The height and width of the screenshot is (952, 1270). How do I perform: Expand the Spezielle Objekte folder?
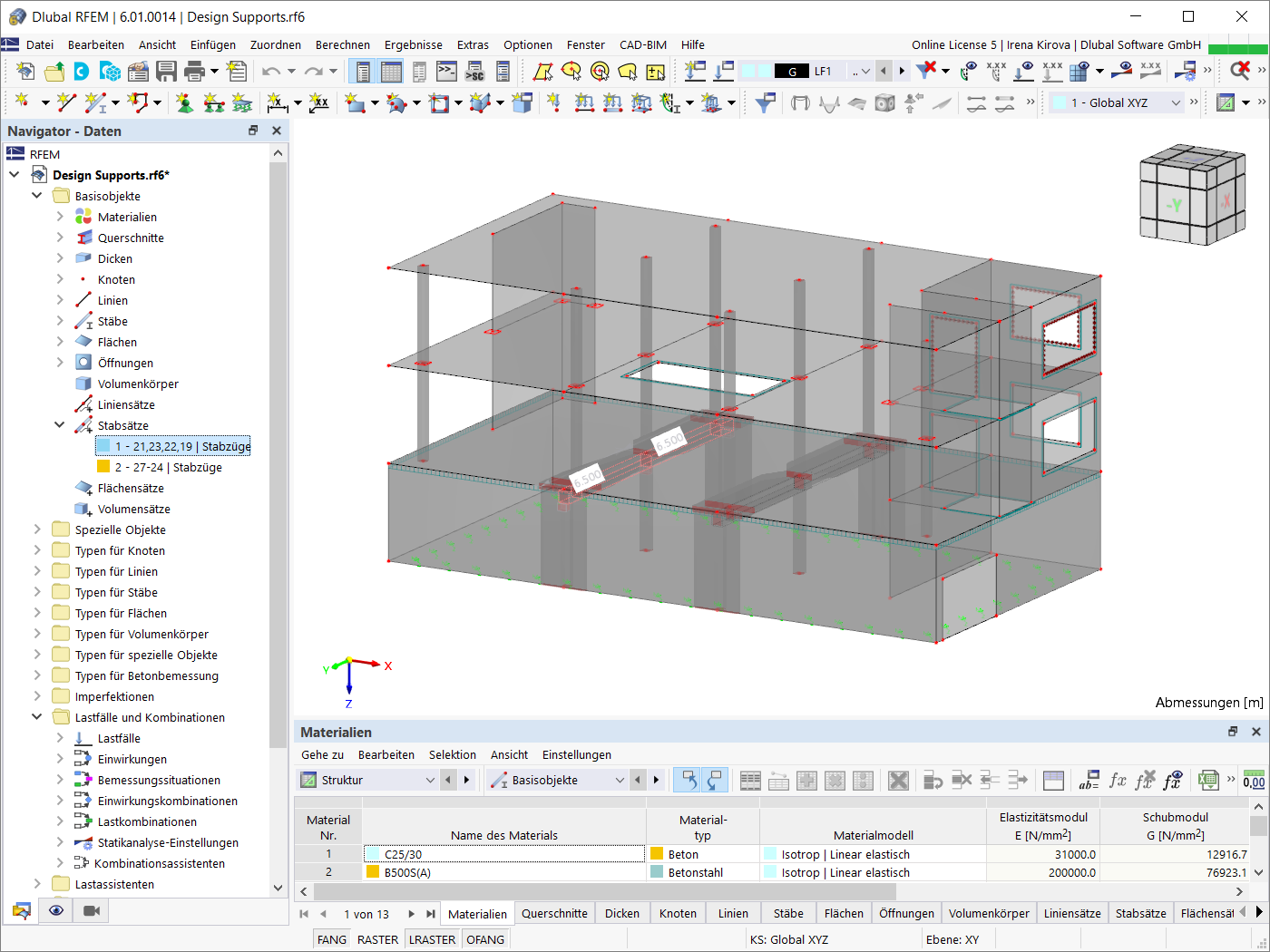click(37, 529)
